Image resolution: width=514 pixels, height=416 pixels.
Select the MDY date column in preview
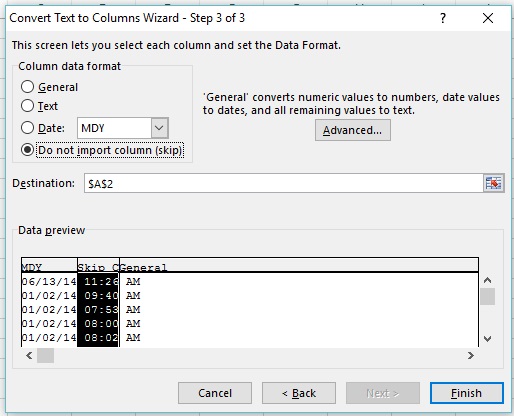point(49,302)
